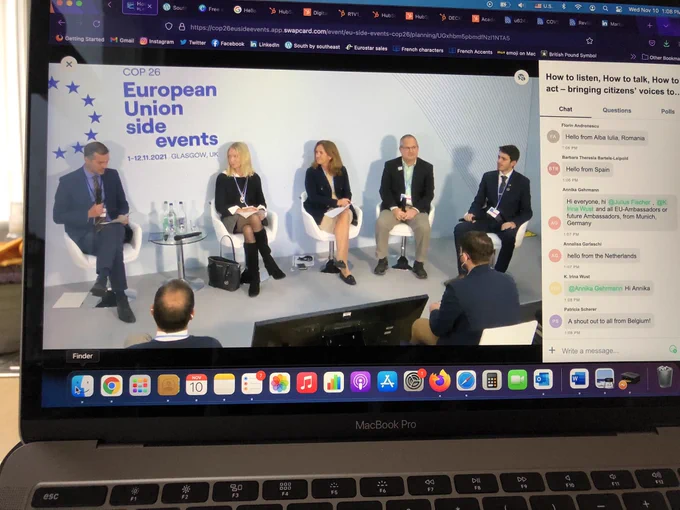Open the Contacts app in dock

[168, 385]
